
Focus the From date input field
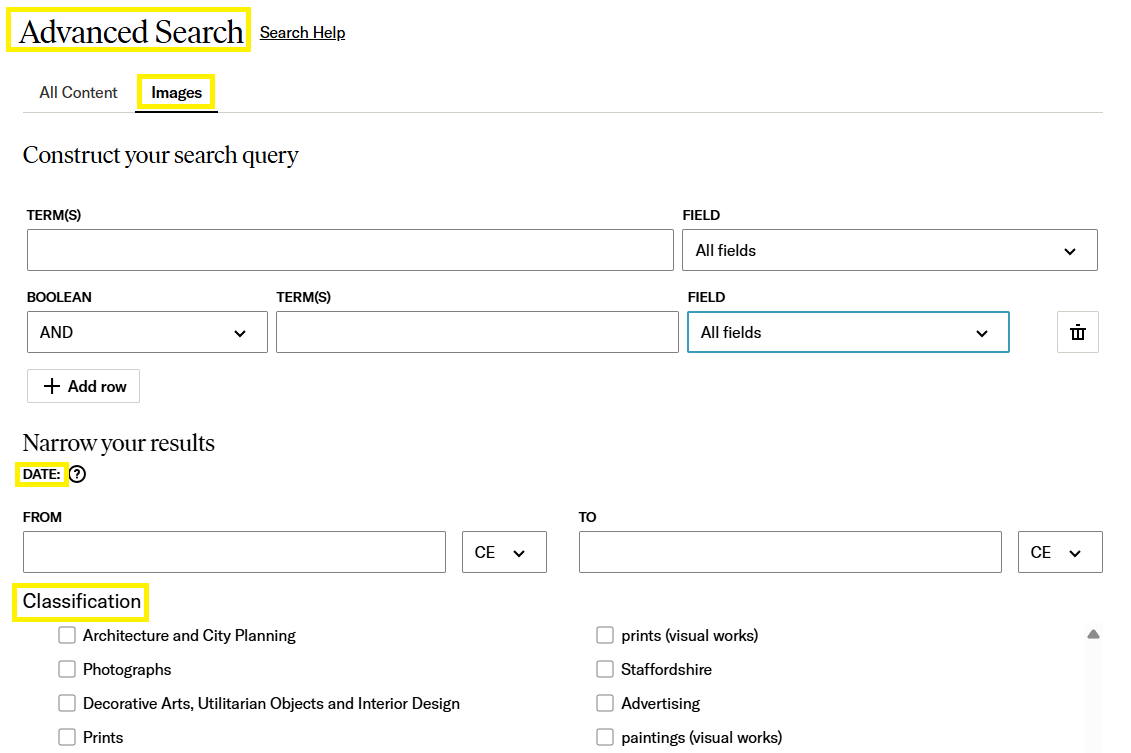(234, 553)
